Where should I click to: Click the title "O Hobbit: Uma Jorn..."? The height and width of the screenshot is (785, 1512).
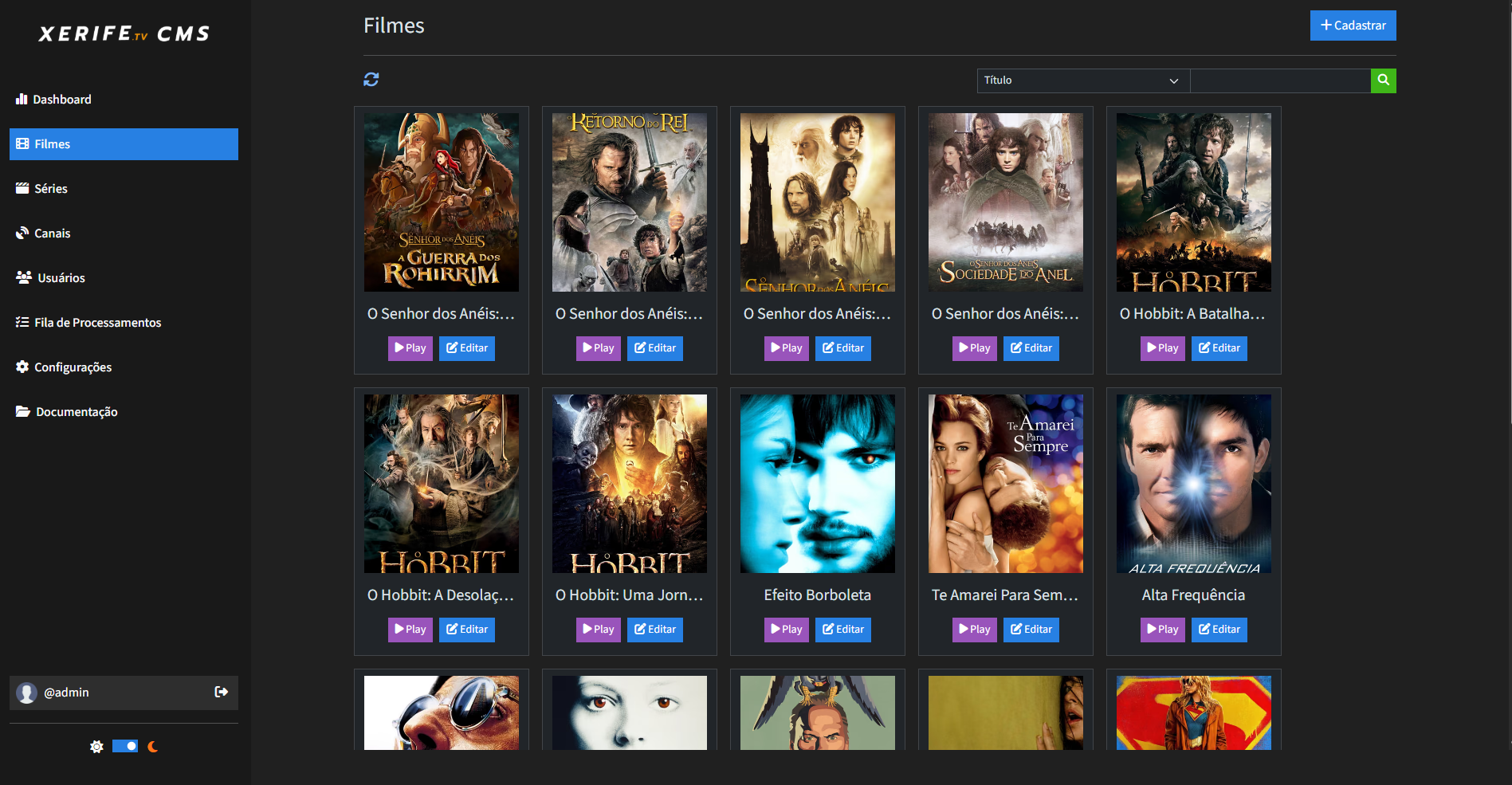[630, 595]
